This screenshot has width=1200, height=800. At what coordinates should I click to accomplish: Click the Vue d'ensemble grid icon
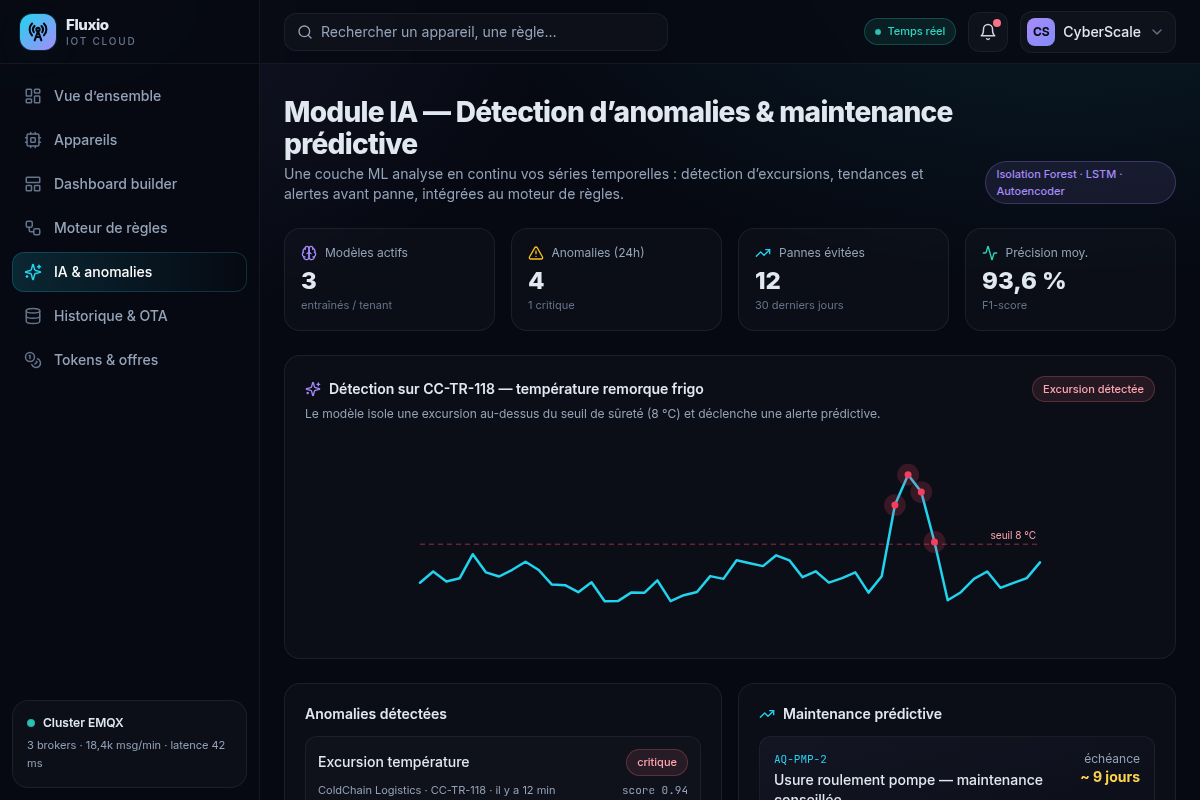click(33, 96)
